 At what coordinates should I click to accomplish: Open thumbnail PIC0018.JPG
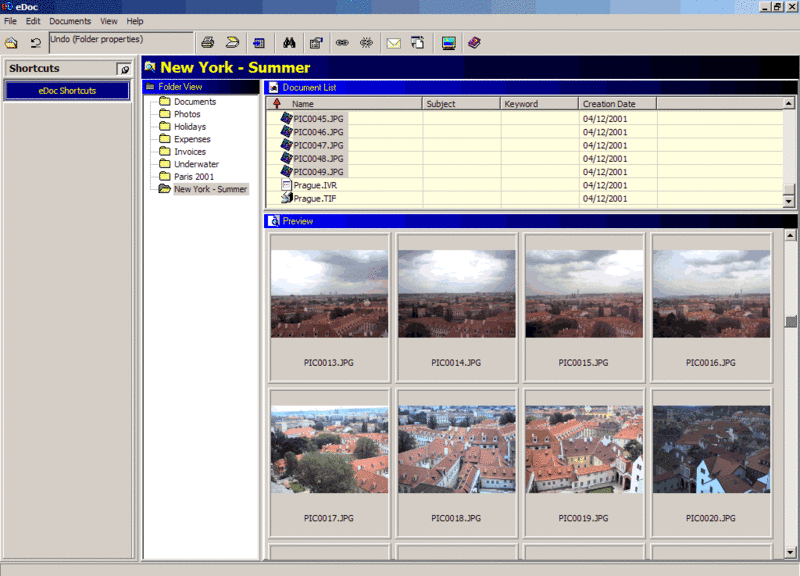pyautogui.click(x=457, y=463)
